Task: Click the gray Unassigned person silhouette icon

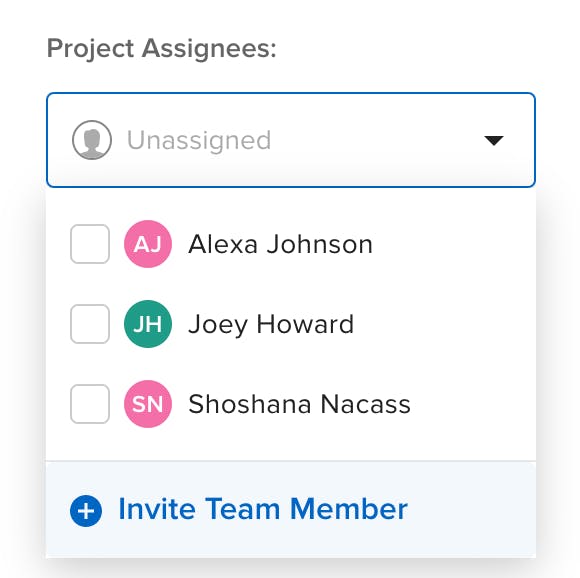Action: 92,140
